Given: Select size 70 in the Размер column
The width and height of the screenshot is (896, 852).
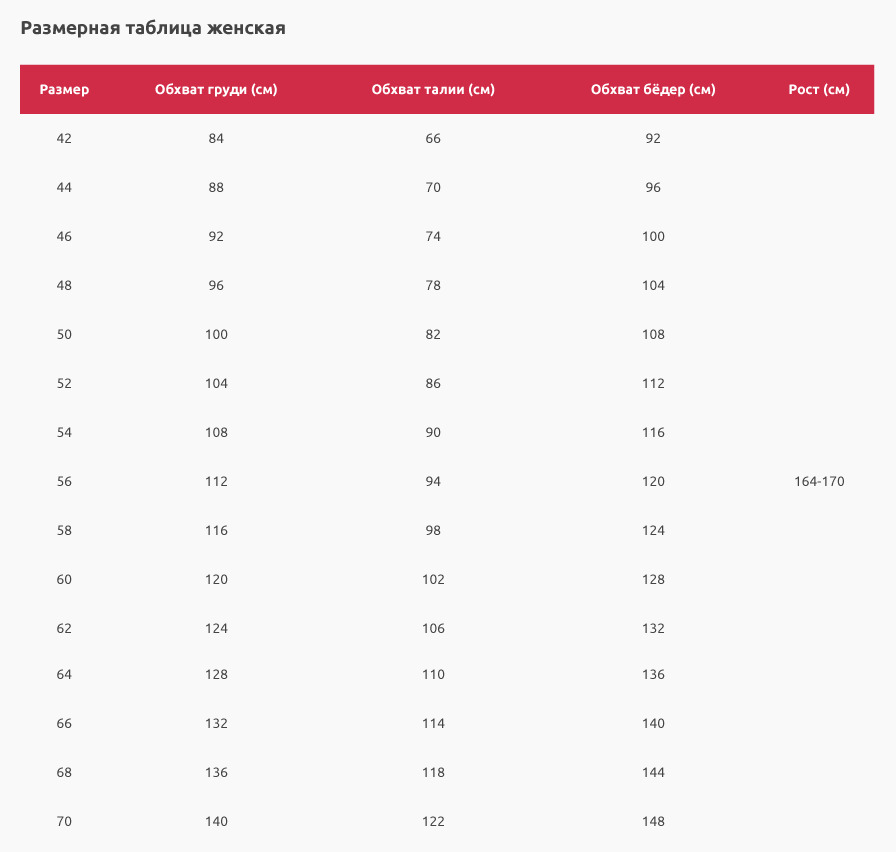Looking at the screenshot, I should 64,822.
